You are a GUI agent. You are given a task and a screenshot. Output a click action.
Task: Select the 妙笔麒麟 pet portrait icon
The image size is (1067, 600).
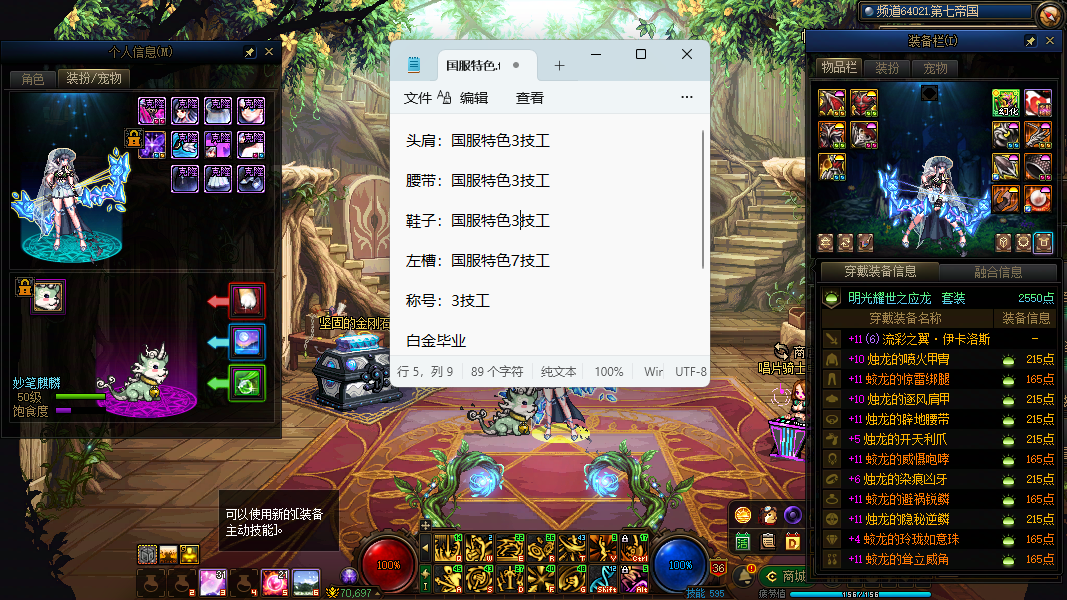click(x=47, y=296)
